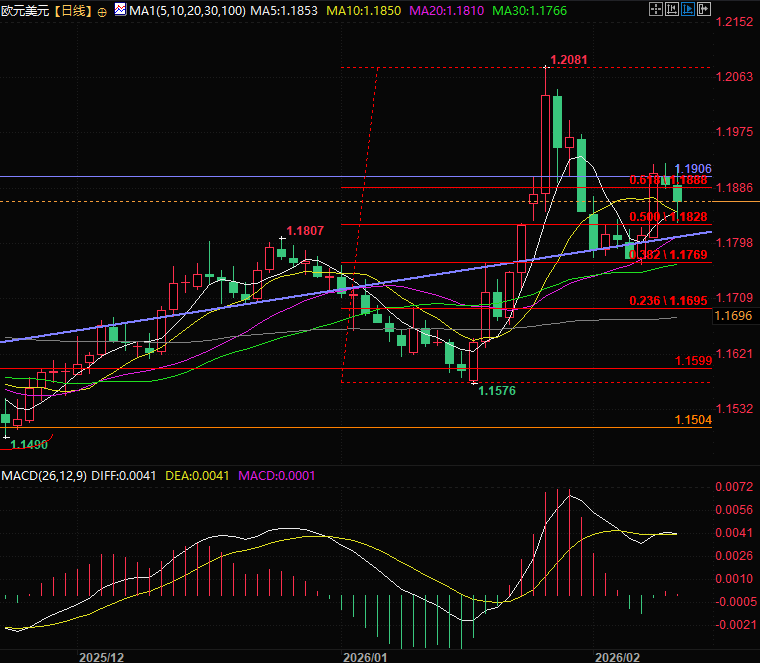Open MA1(5,10,20,30,100) indicator settings
The width and height of the screenshot is (760, 663).
tap(186, 10)
